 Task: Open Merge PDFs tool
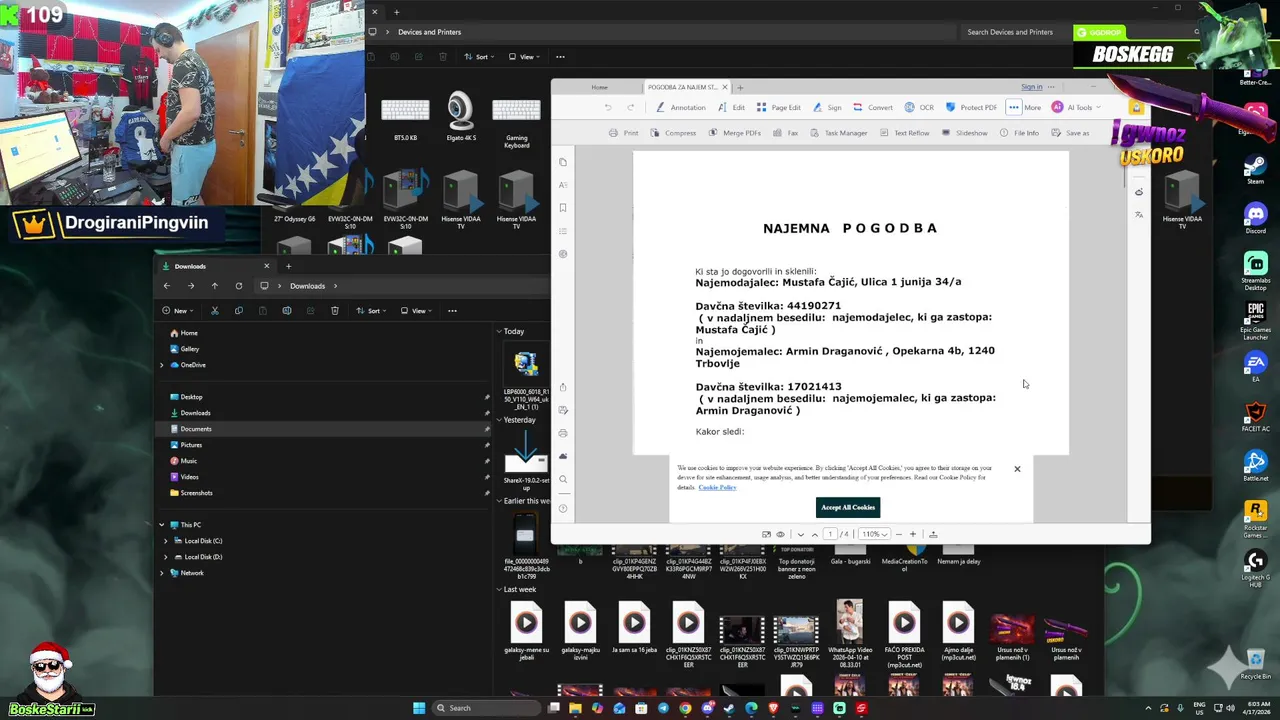pos(734,133)
